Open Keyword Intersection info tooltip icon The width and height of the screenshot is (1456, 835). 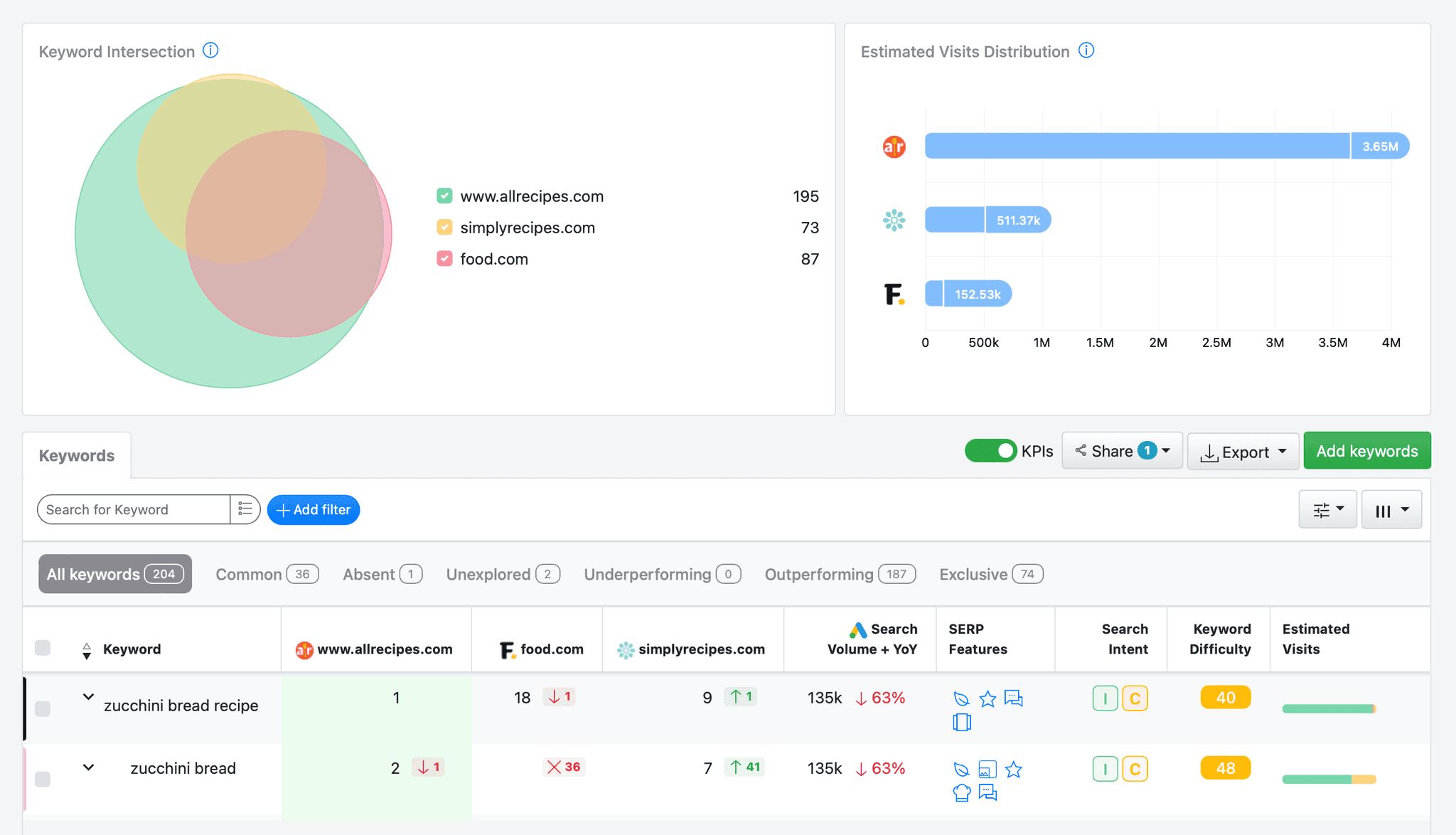(210, 50)
